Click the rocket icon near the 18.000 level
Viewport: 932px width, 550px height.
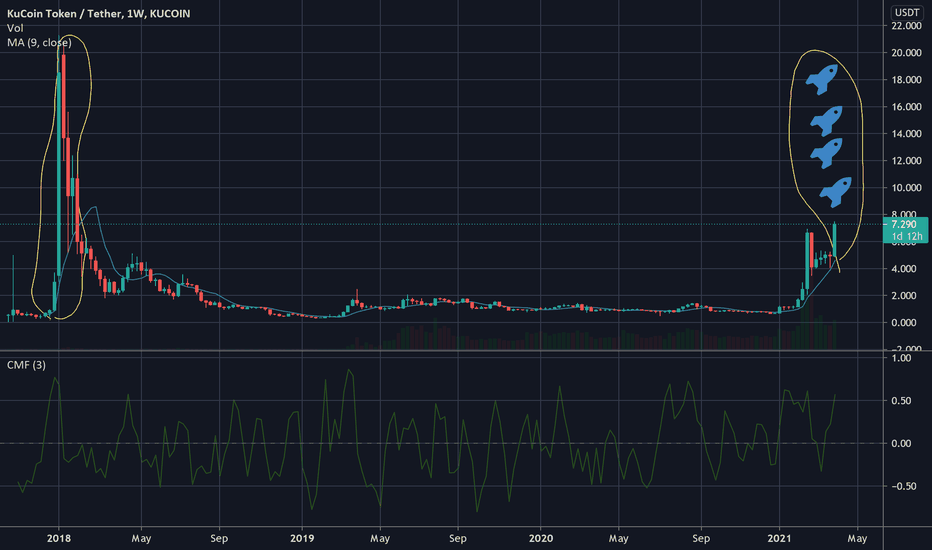click(822, 80)
